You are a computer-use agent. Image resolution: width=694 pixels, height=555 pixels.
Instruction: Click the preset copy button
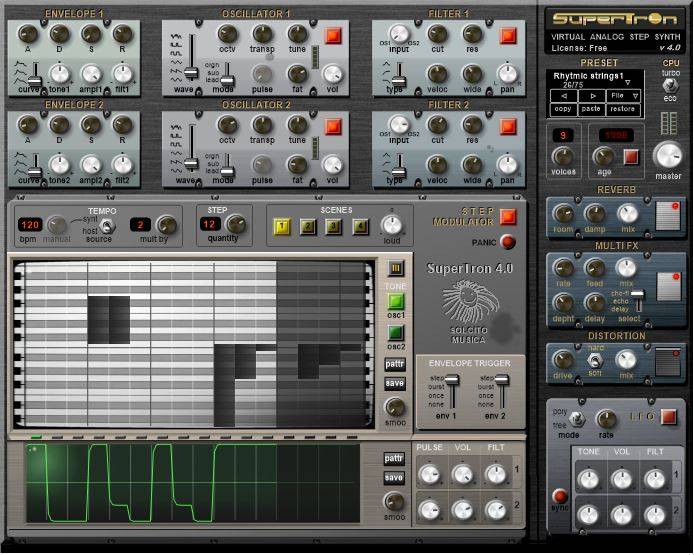(563, 108)
